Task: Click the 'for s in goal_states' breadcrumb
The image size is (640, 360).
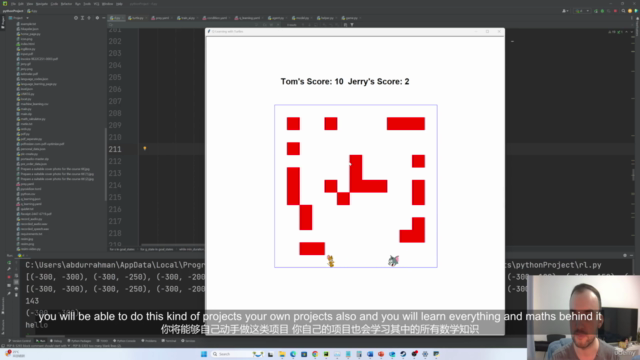Action: 122,249
